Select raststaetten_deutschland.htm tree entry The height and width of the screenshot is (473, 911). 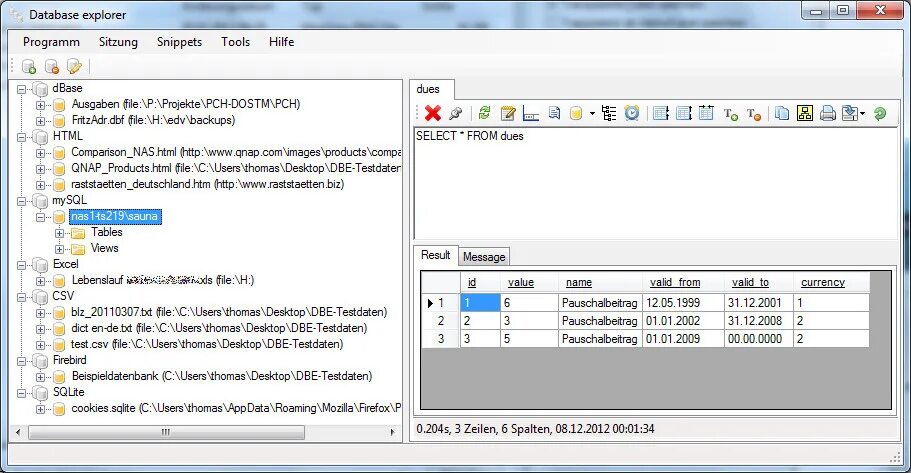207,184
